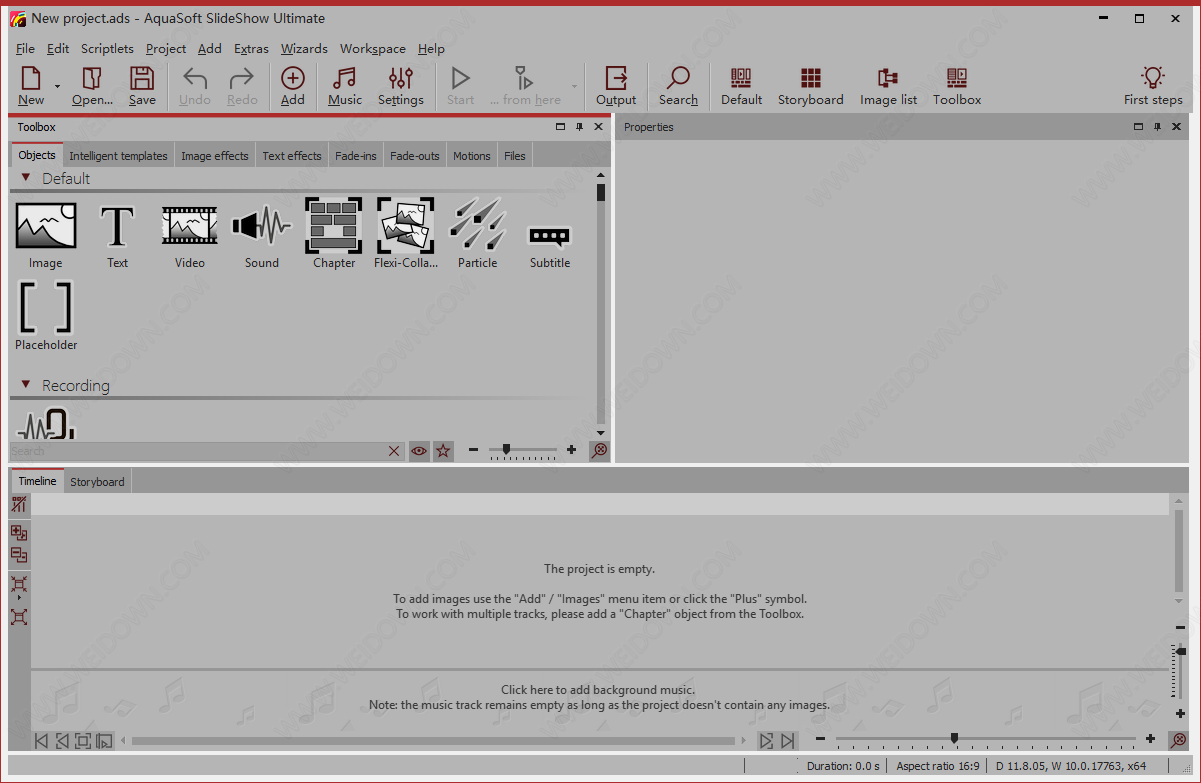Select the Intelligent templates tab
The image size is (1201, 783).
118,155
